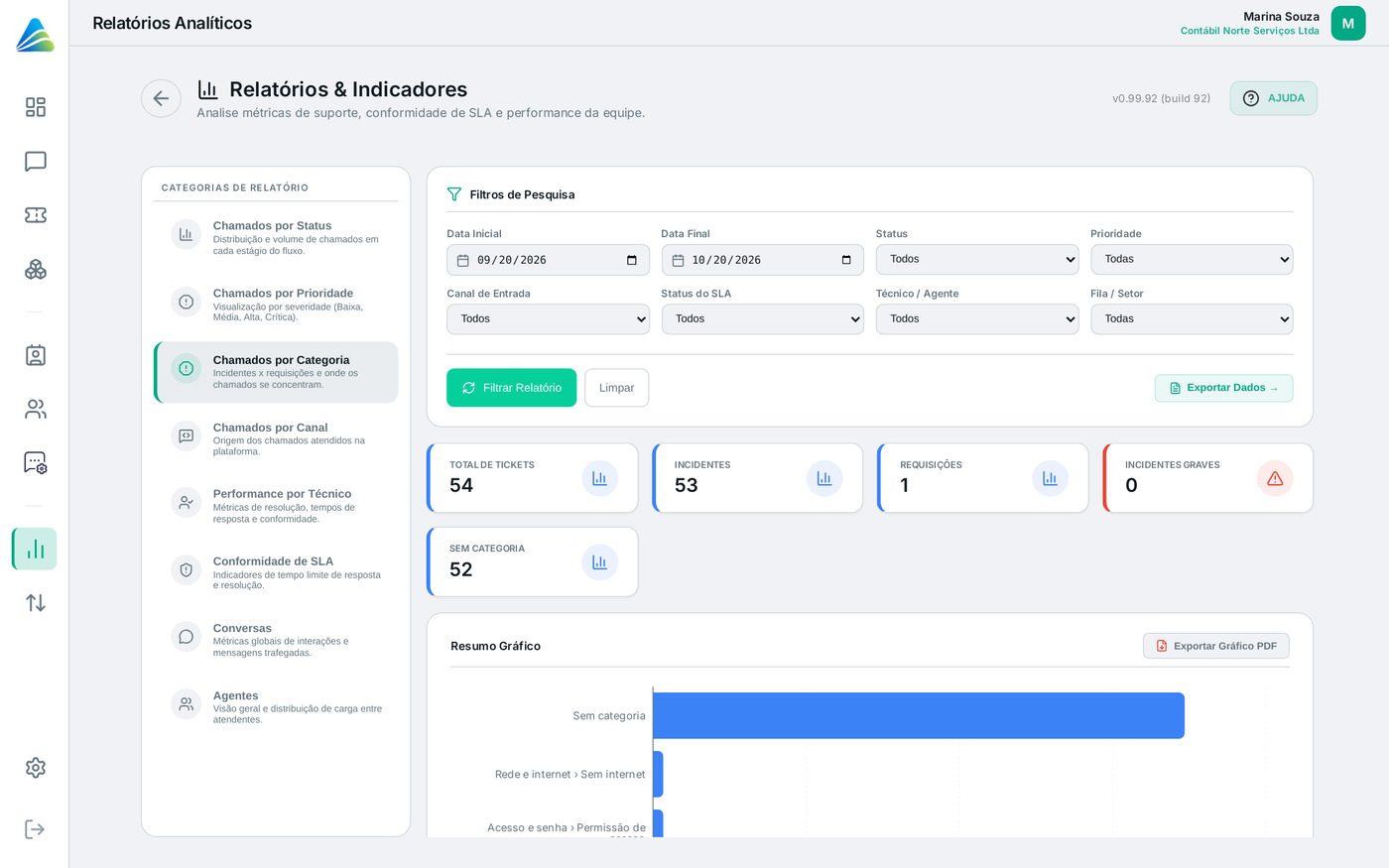The image size is (1389, 868).
Task: Select Agentes report category
Action: (276, 707)
